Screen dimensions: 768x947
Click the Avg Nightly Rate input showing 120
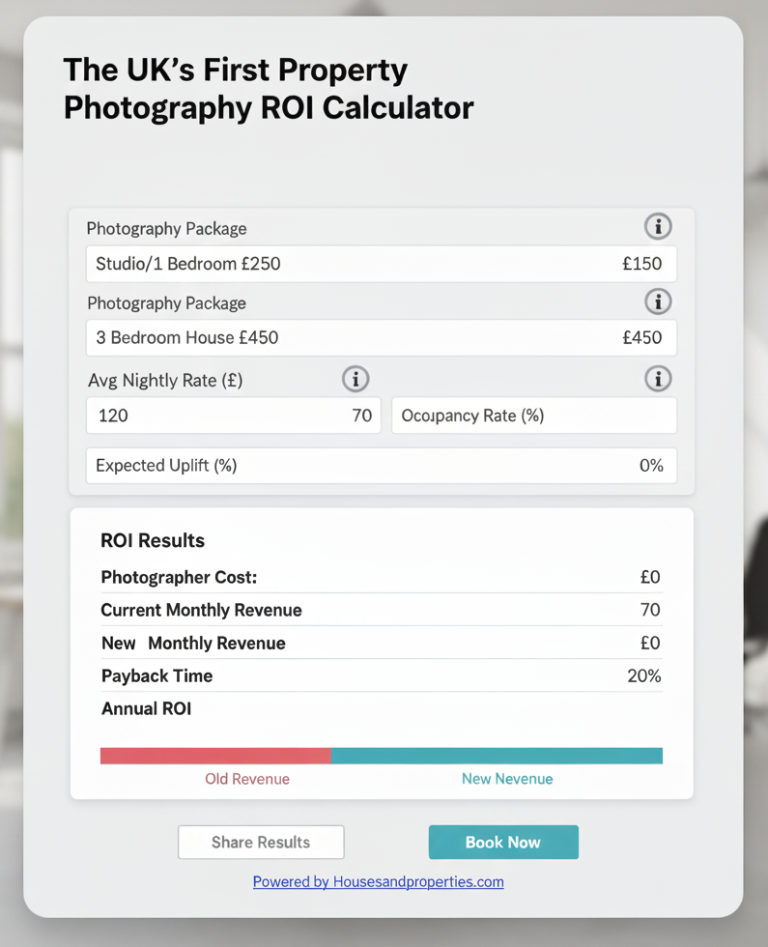(x=233, y=415)
